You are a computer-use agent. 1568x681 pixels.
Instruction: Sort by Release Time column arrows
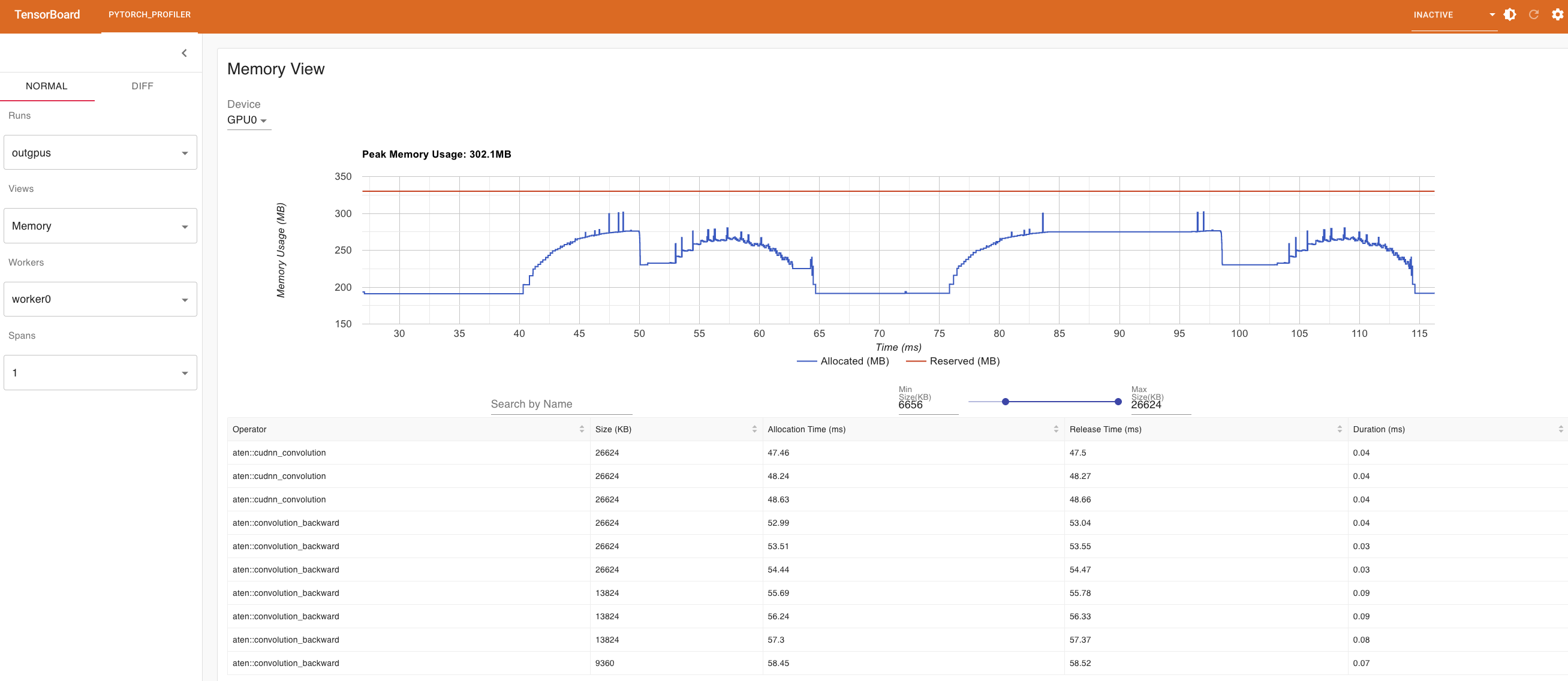pos(1340,429)
